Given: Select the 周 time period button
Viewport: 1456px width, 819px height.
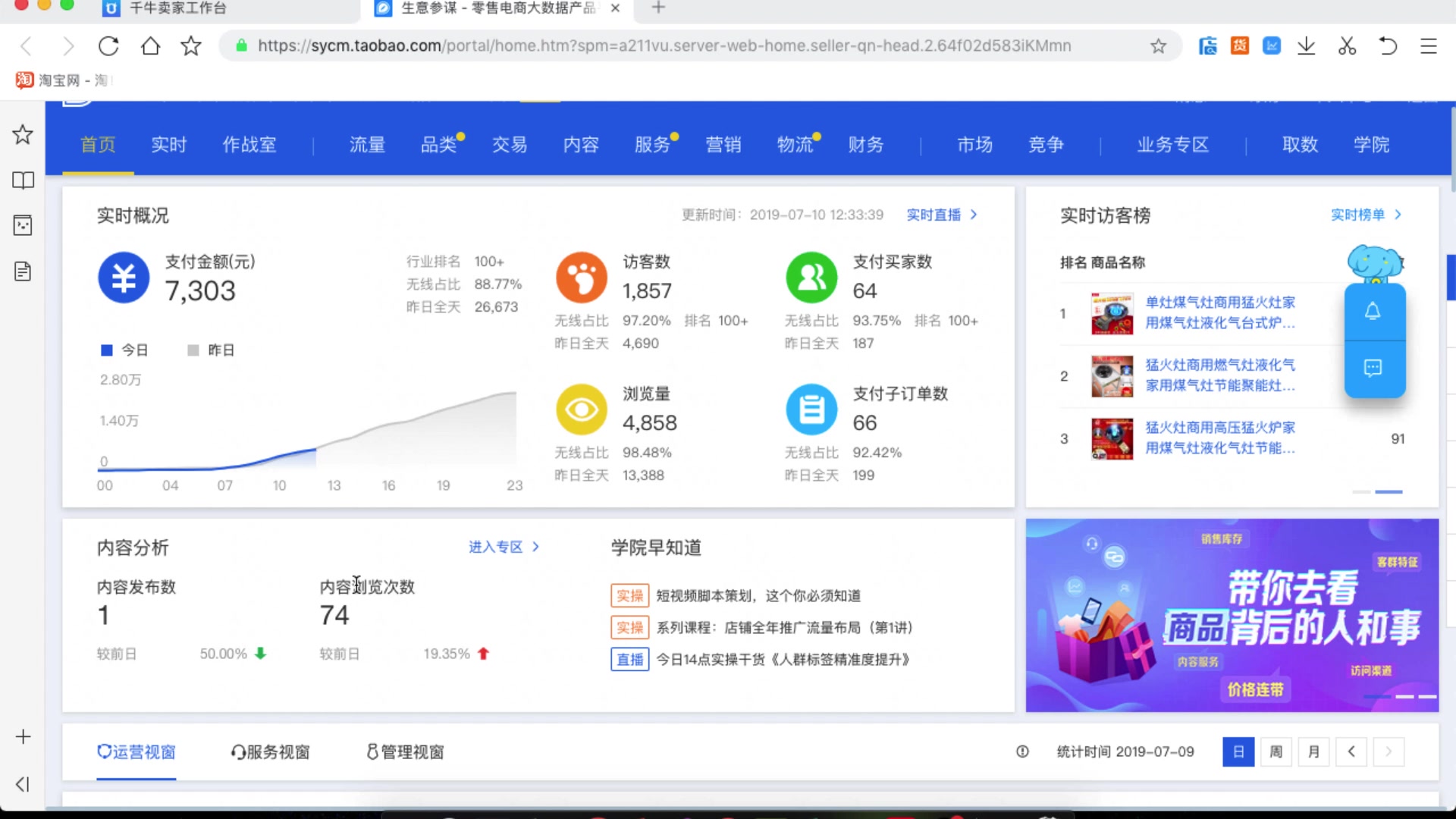Looking at the screenshot, I should (x=1276, y=752).
